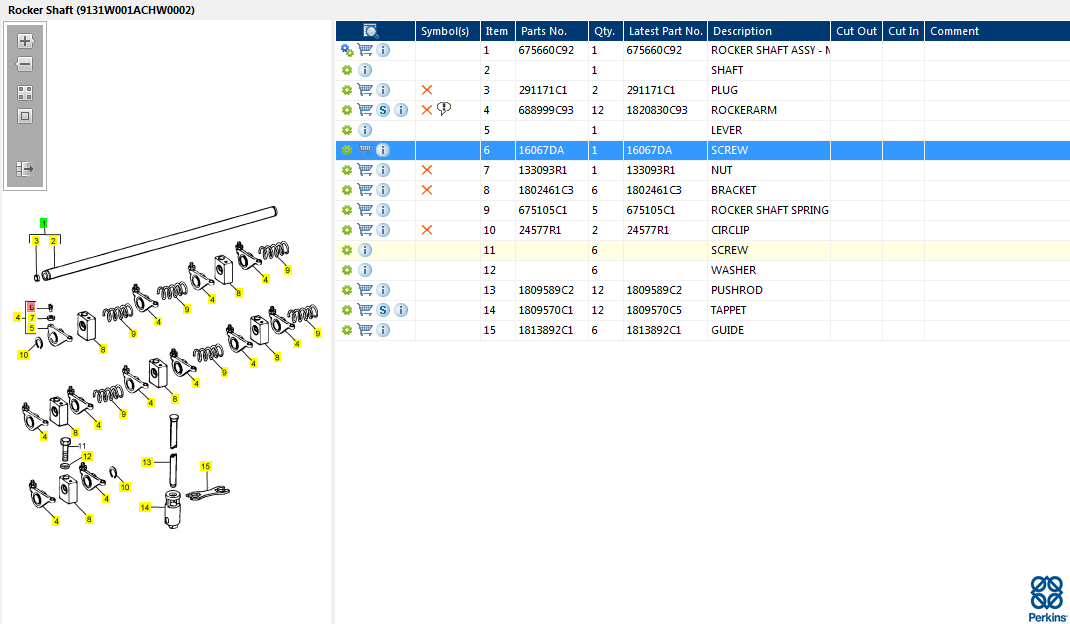The height and width of the screenshot is (624, 1070).
Task: Open the note symbol on ROCKERARM row
Action: [444, 109]
